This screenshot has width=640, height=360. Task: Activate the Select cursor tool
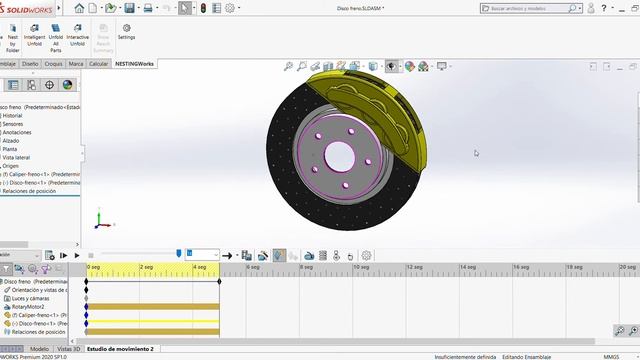184,8
